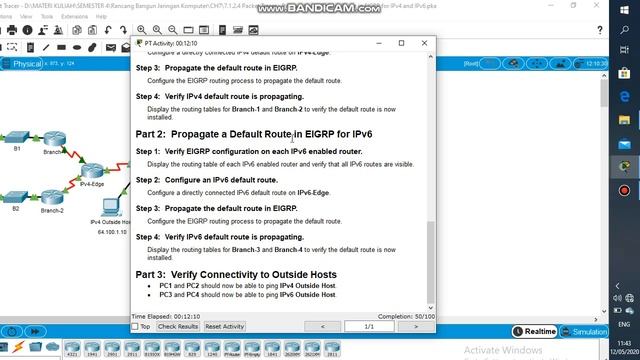Open the drawing palette rectangle icon
Screen dimensions: 640x360
(x=188, y=30)
